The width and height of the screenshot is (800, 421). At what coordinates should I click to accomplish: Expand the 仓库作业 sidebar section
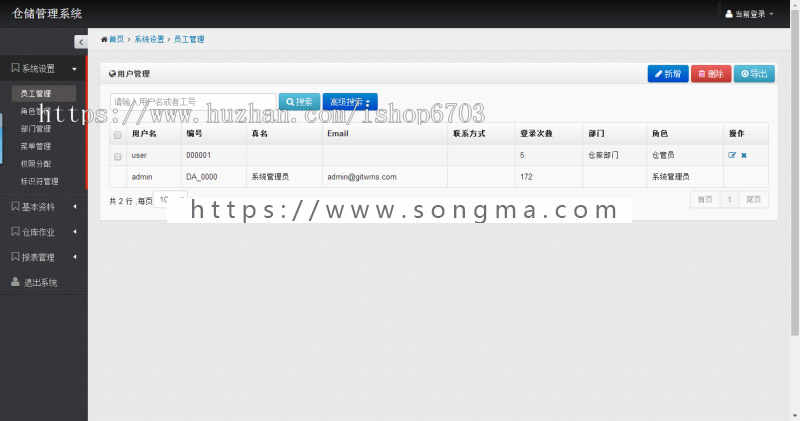[x=44, y=232]
